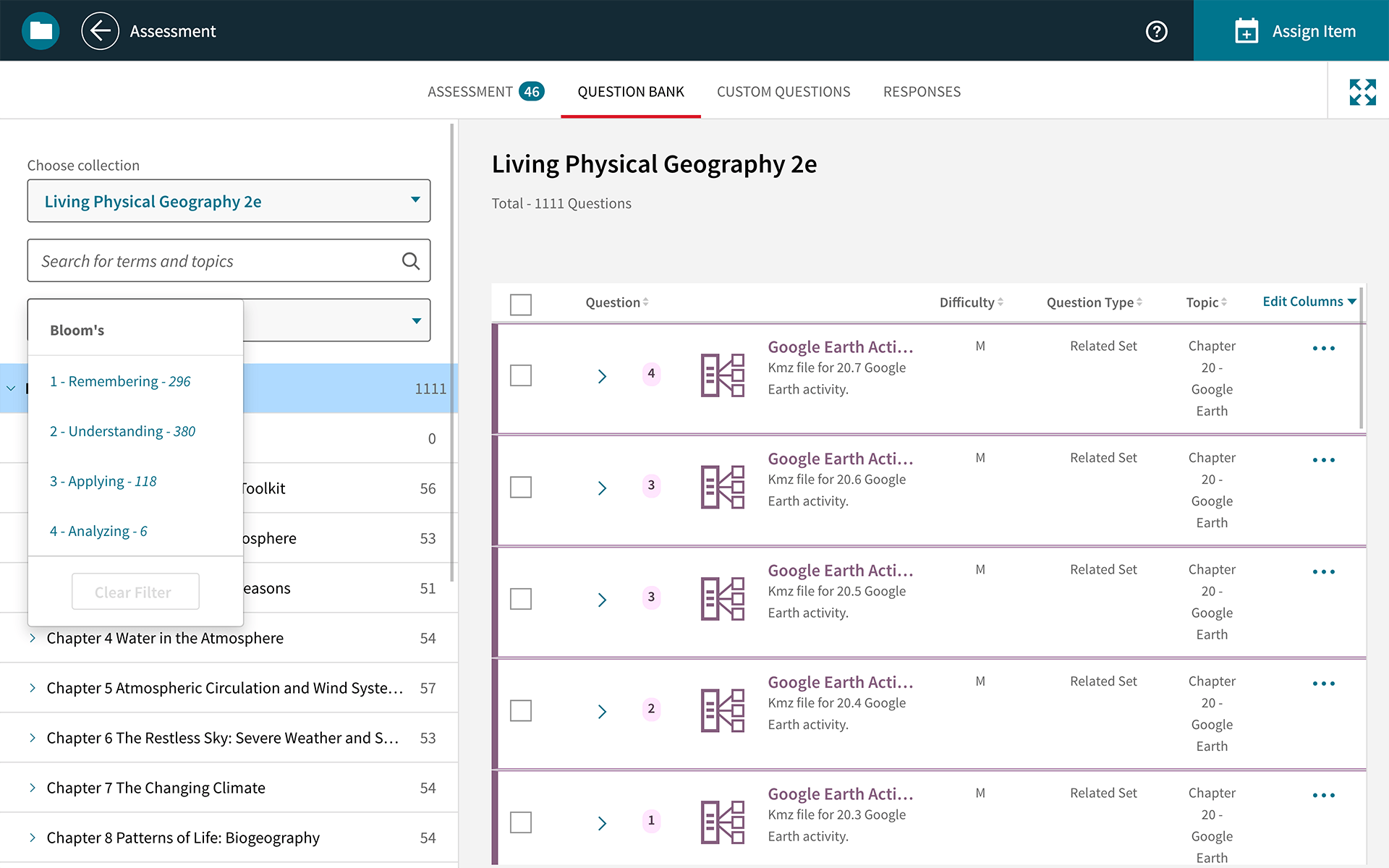Click the Clear Filter button
Viewport: 1389px width, 868px height.
pos(132,591)
